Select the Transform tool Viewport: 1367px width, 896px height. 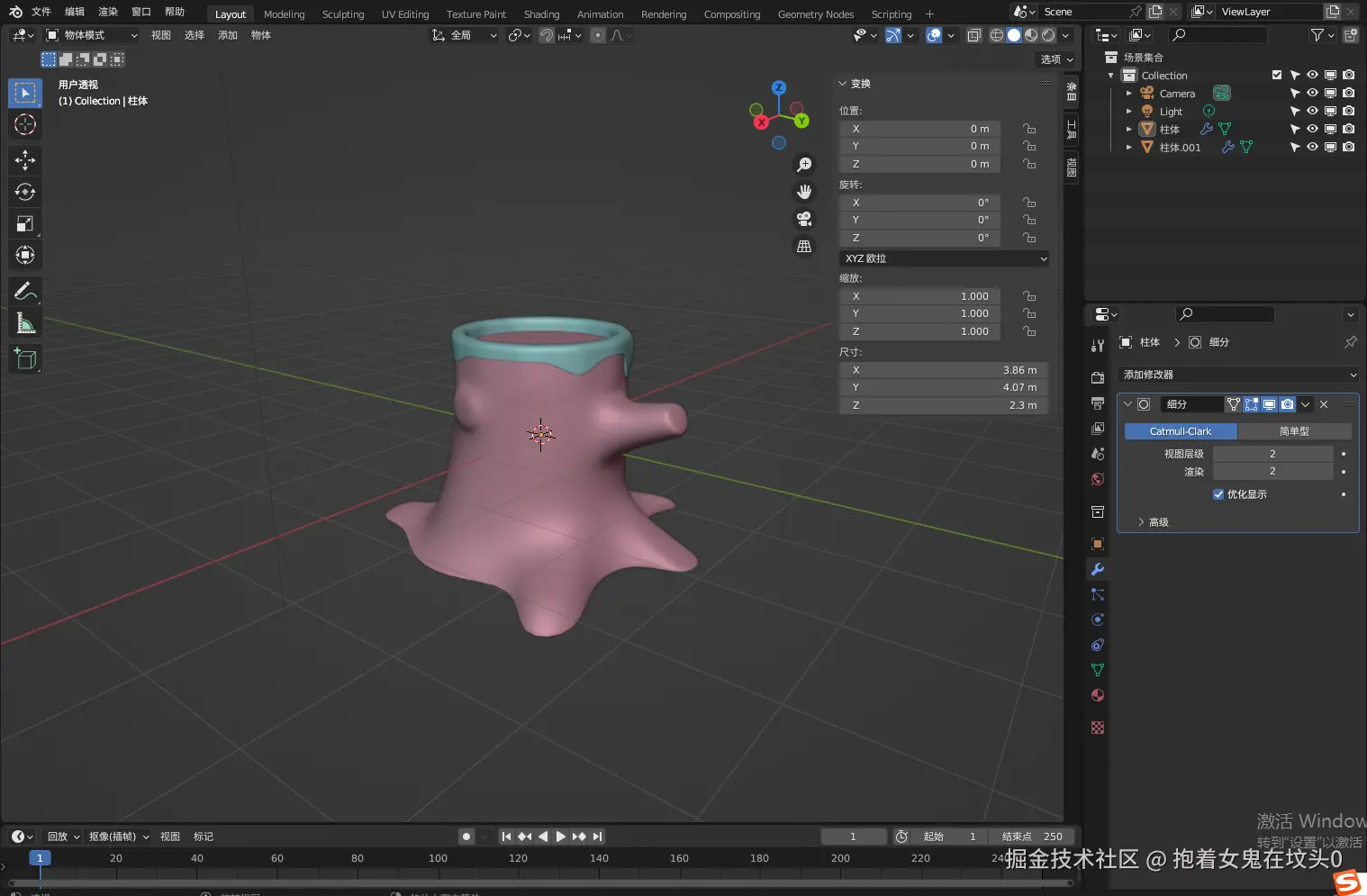[25, 255]
